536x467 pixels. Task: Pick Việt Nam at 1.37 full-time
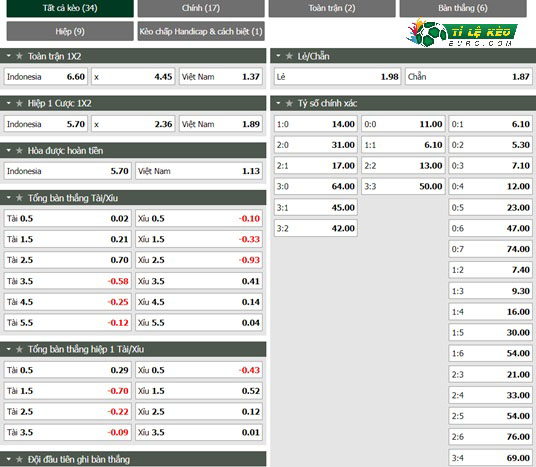point(221,77)
